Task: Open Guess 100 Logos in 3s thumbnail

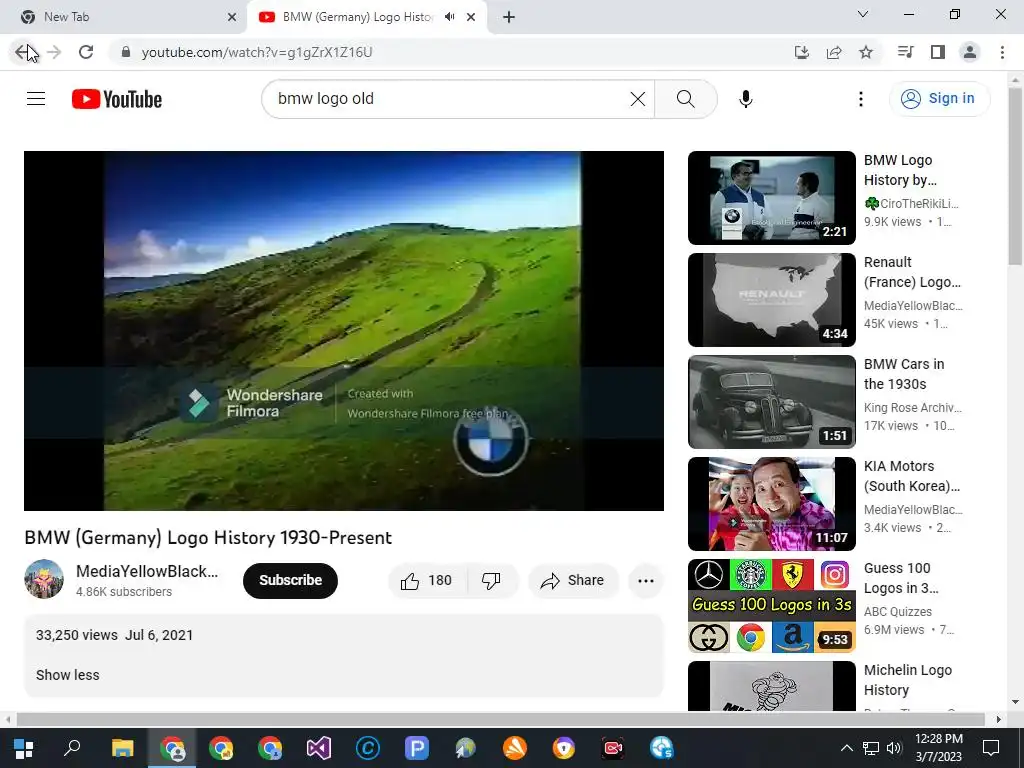Action: (771, 606)
